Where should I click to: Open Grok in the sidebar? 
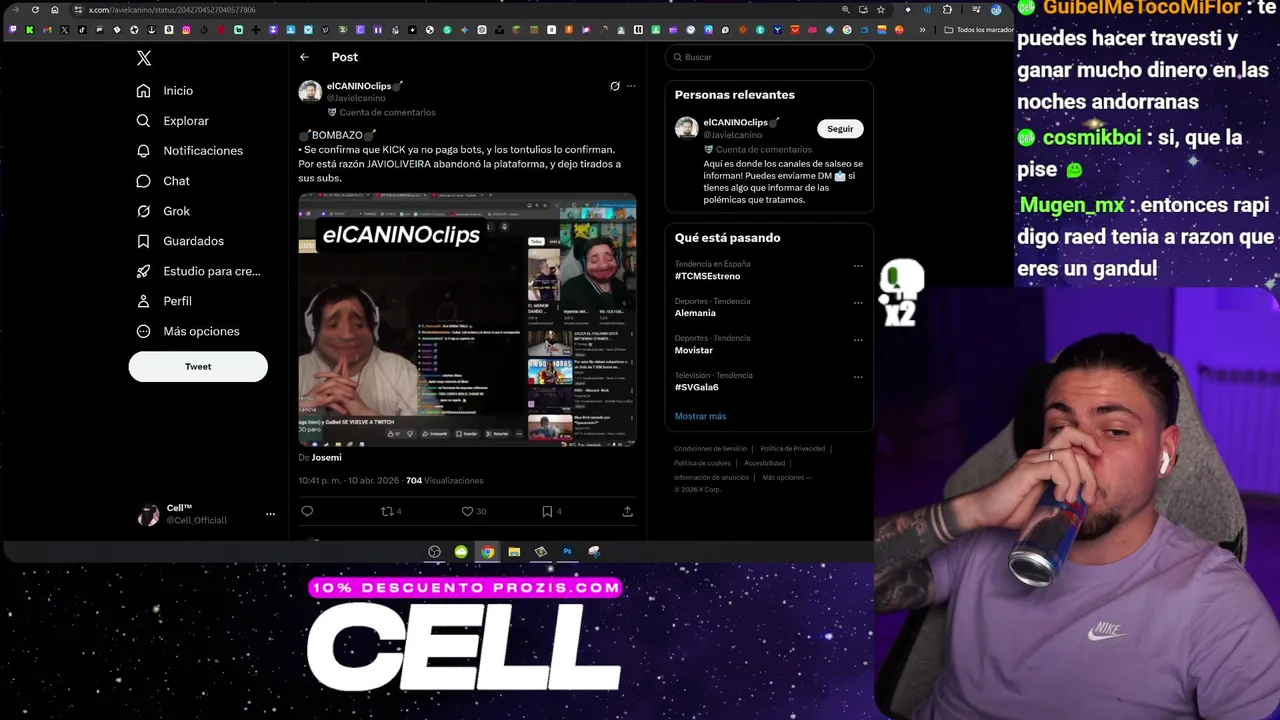point(163,211)
